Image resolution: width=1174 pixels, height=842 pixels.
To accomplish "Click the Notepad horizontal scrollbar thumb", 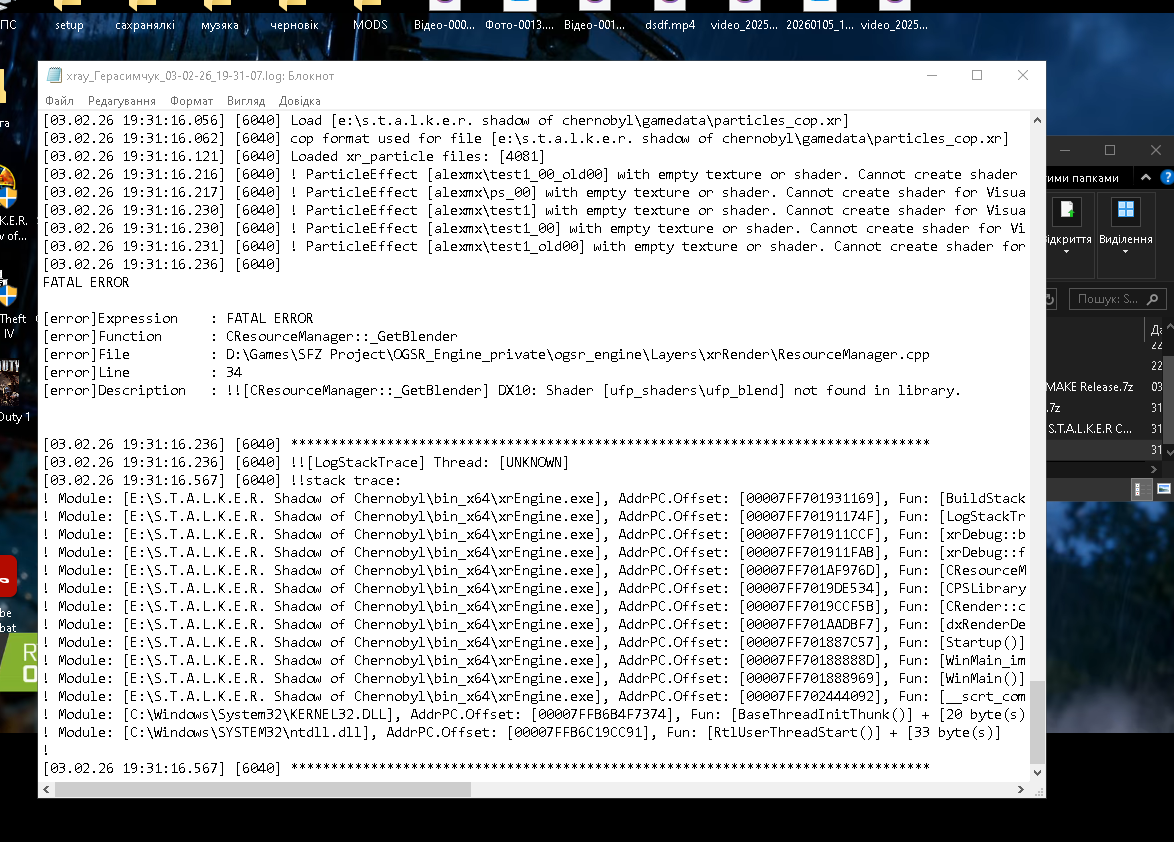I will coord(262,789).
